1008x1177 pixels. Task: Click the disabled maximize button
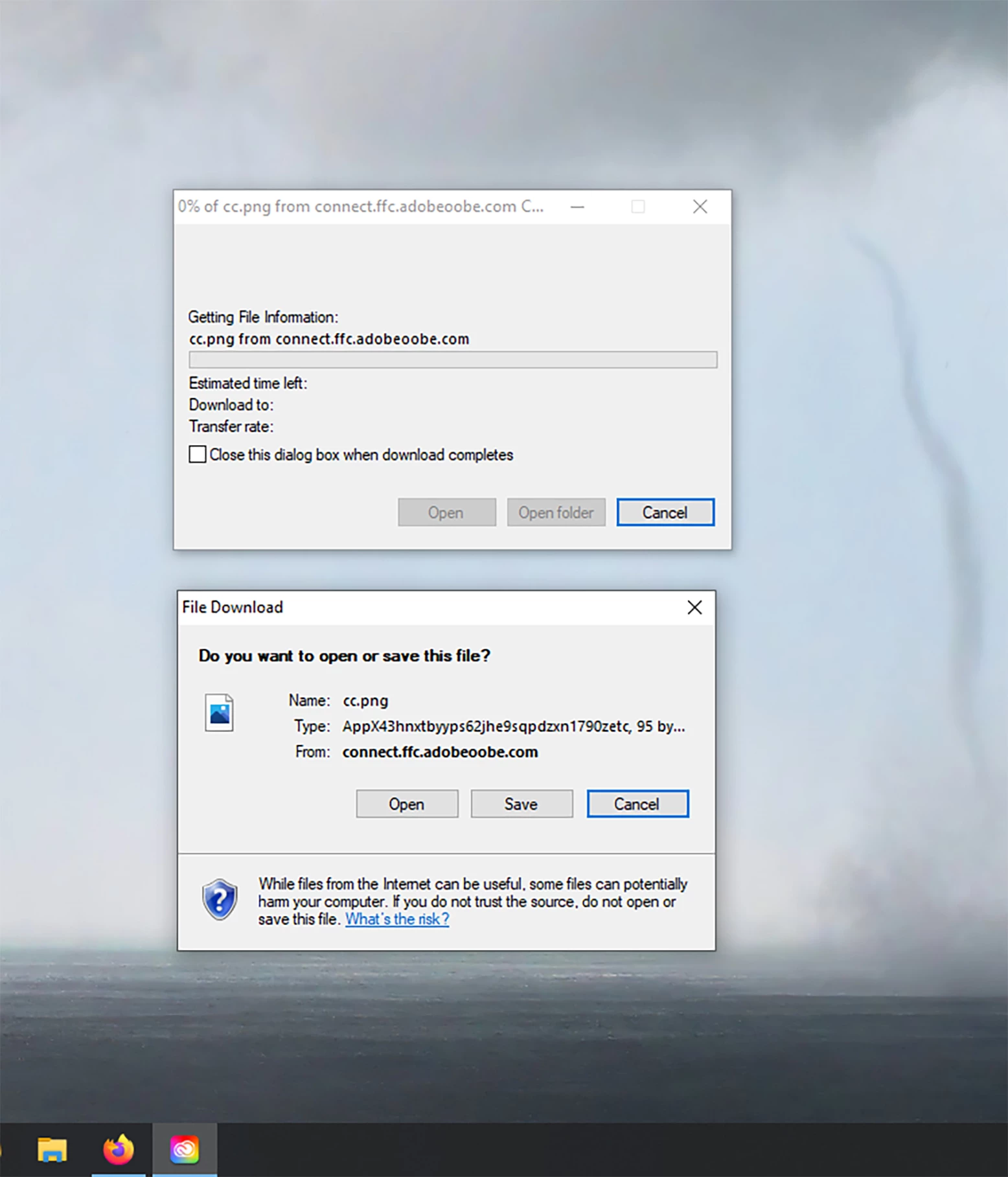(x=638, y=207)
